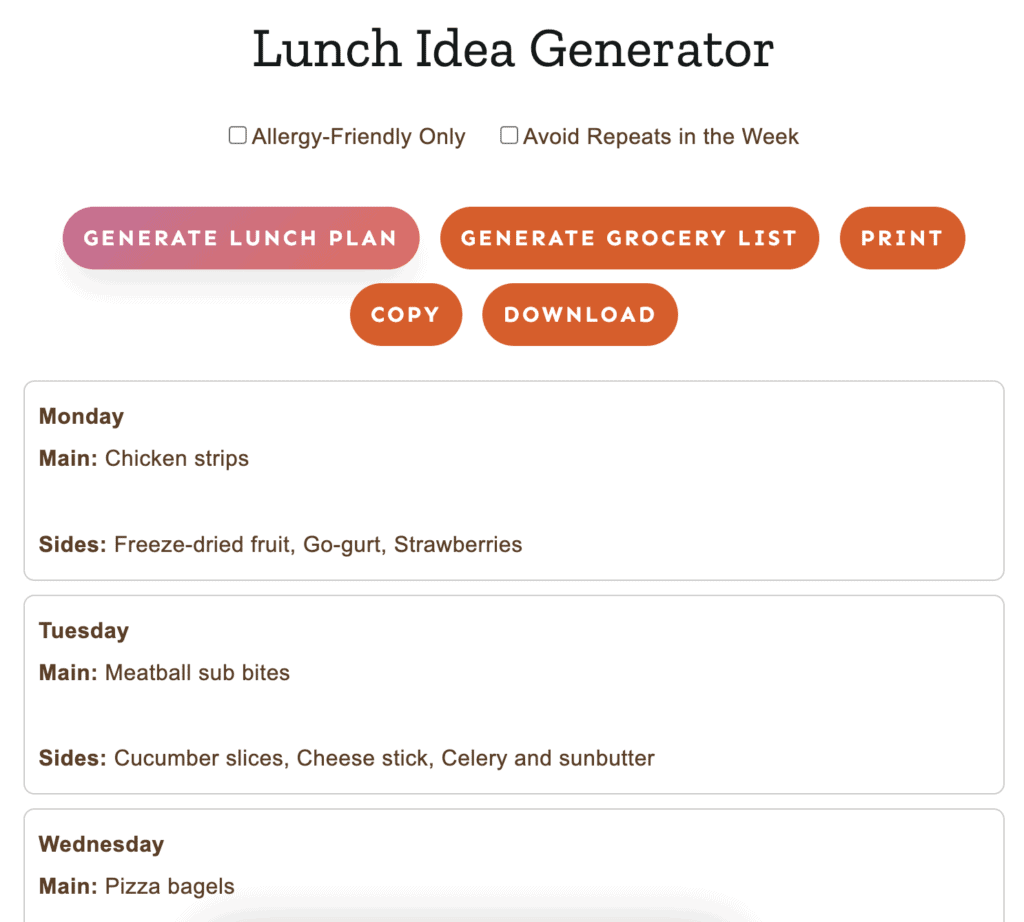This screenshot has height=922, width=1024.
Task: Click 'Freeze-dried fruit' in Monday's sides
Action: (x=202, y=545)
